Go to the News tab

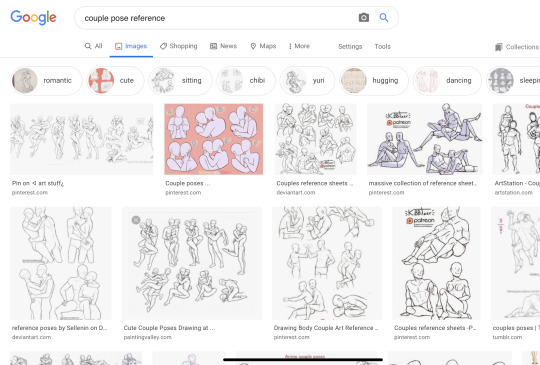[x=223, y=46]
